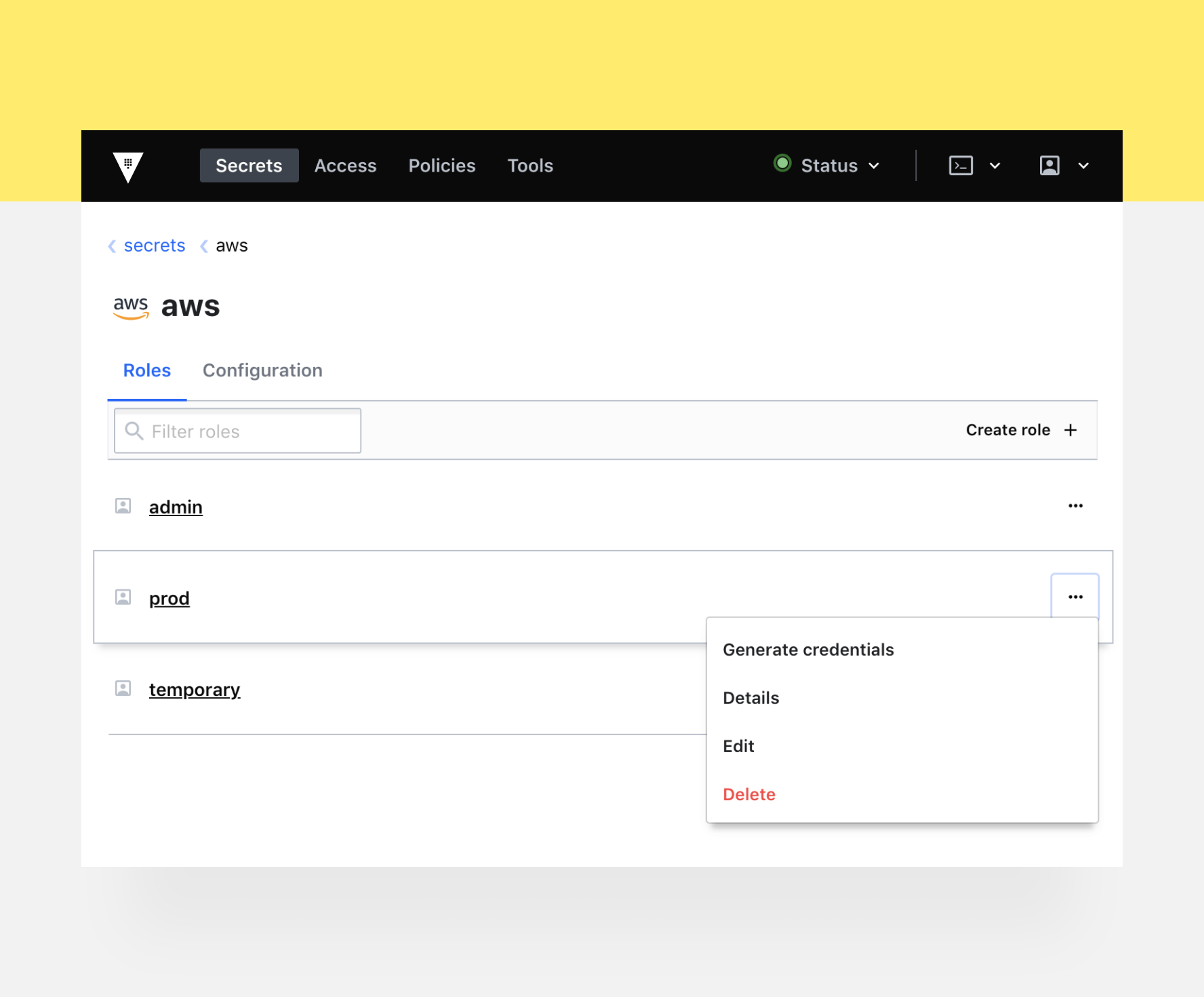The image size is (1204, 997).
Task: Click the search magnifier in filter box
Action: coord(134,431)
